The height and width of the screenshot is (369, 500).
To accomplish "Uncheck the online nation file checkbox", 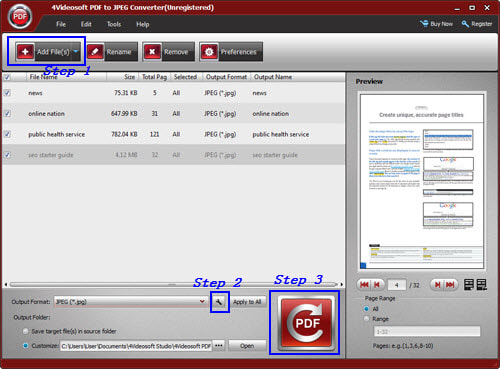I will coord(7,113).
